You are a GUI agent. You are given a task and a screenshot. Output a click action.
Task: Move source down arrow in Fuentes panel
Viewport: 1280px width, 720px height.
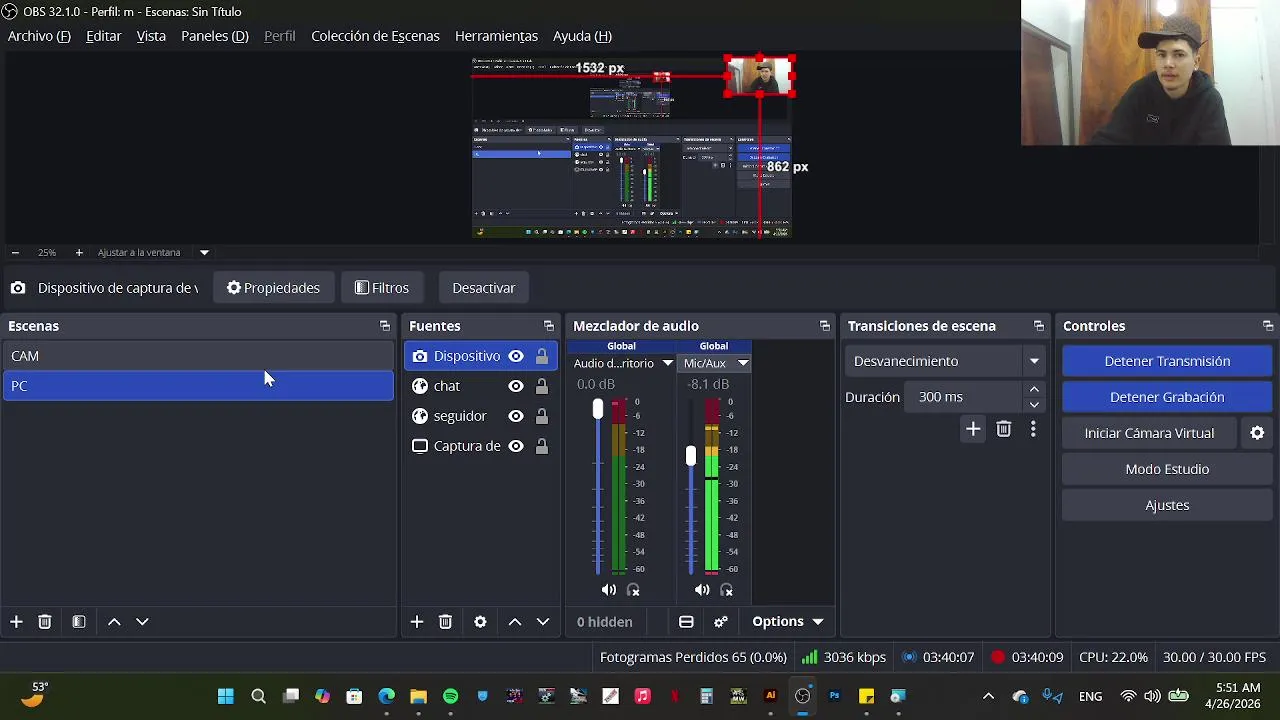click(543, 622)
